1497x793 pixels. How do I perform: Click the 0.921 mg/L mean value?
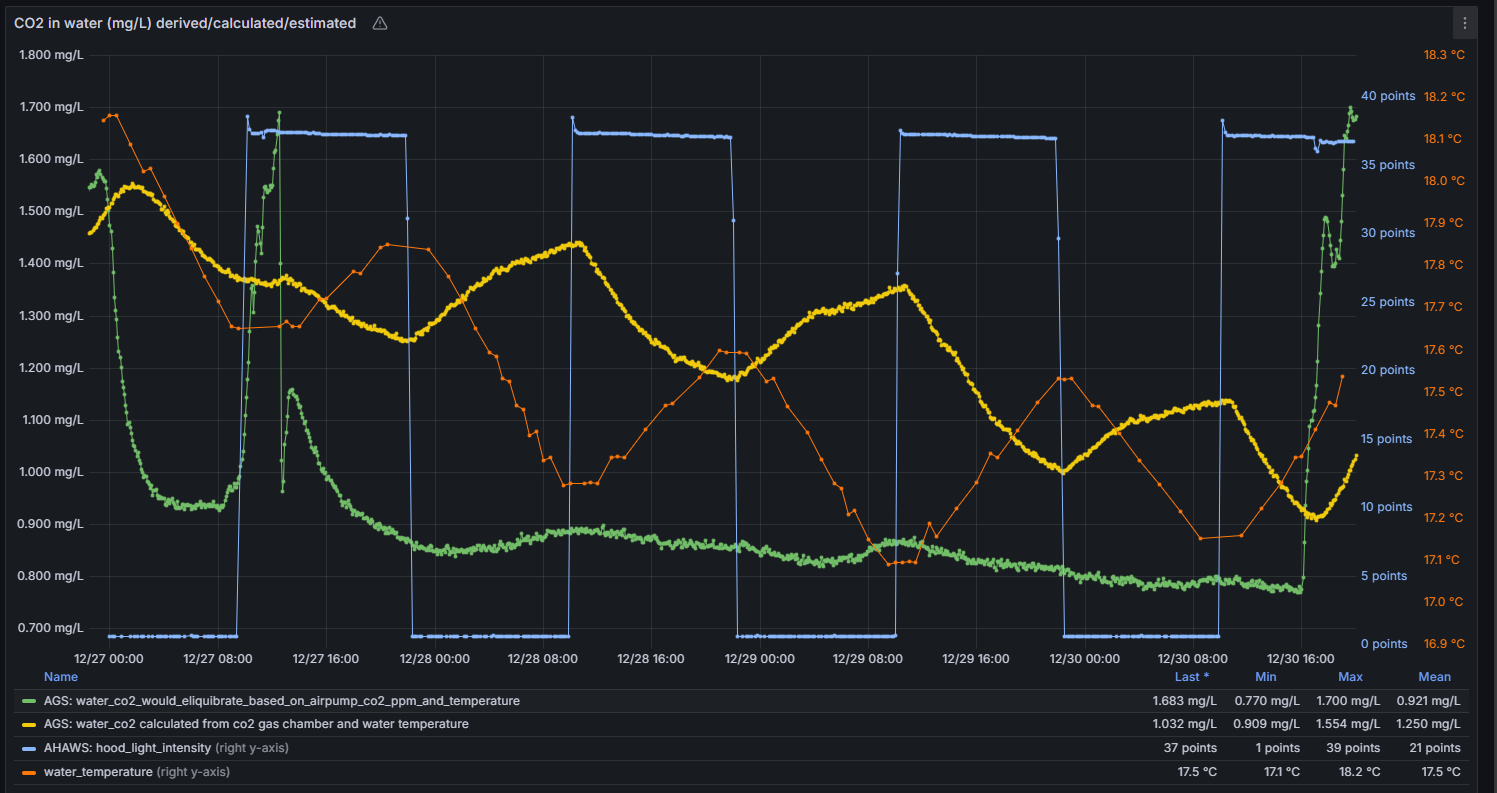1428,701
